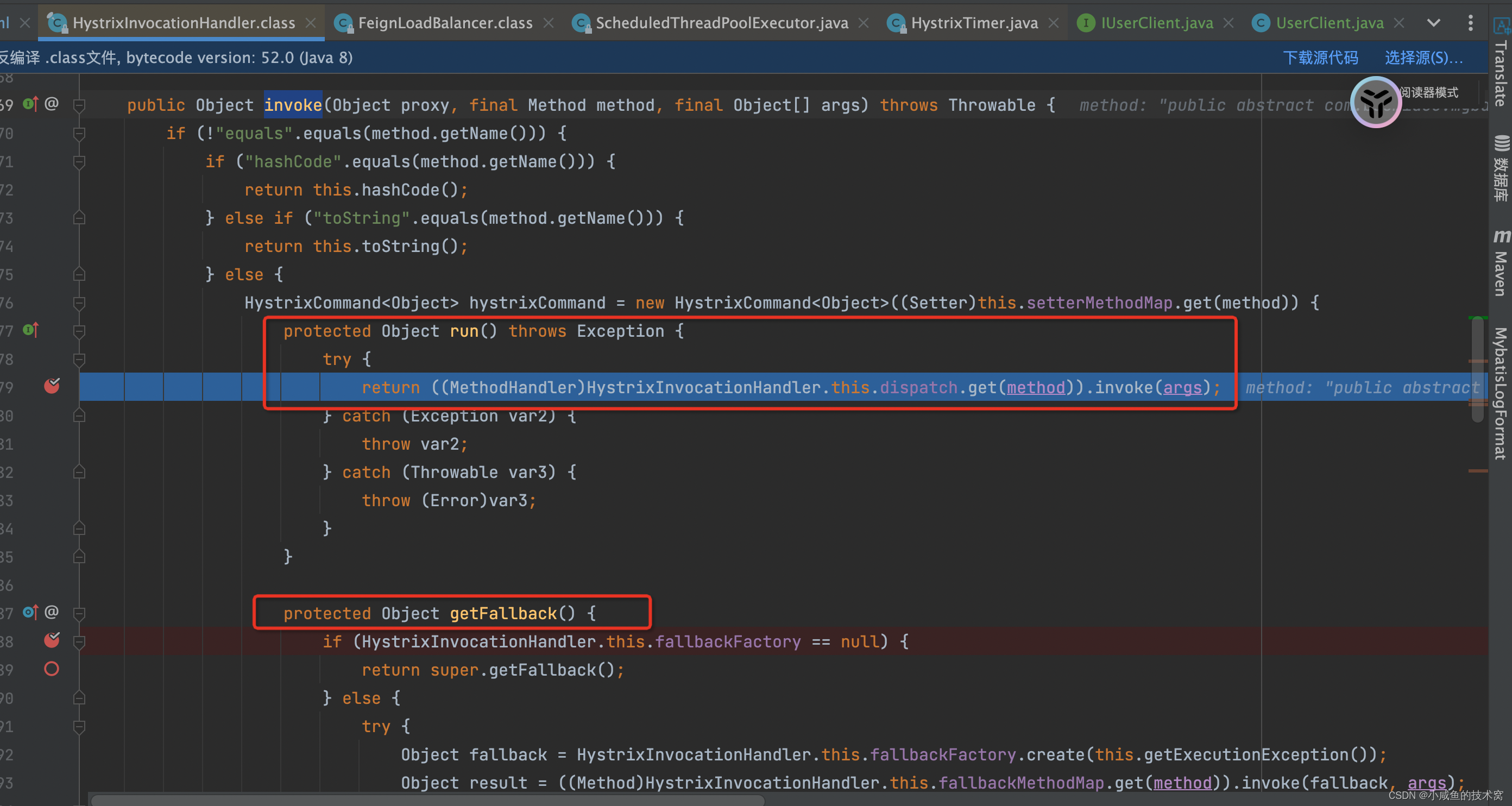Screen dimensions: 1512x806
Task: Open the editor tabs options menu
Action: (x=1470, y=23)
